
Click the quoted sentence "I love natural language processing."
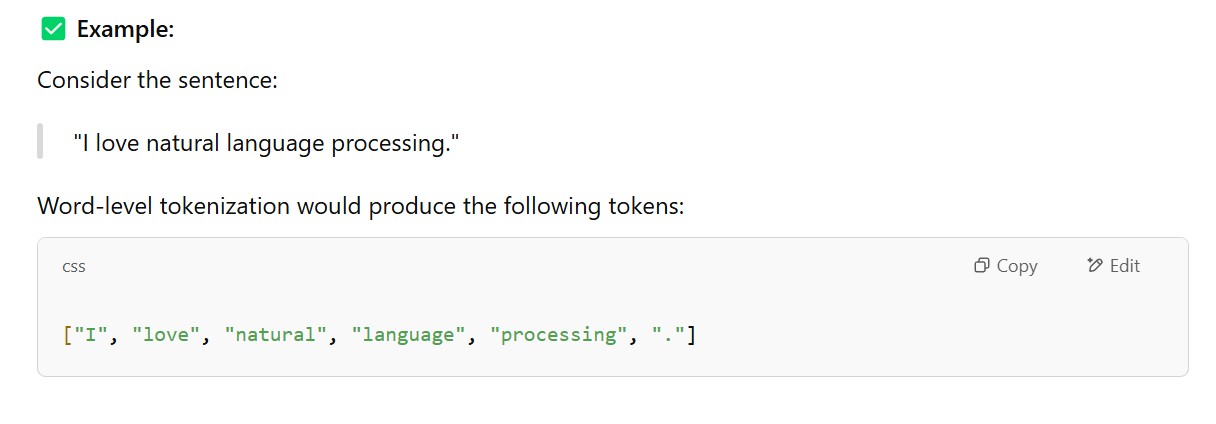coord(266,143)
